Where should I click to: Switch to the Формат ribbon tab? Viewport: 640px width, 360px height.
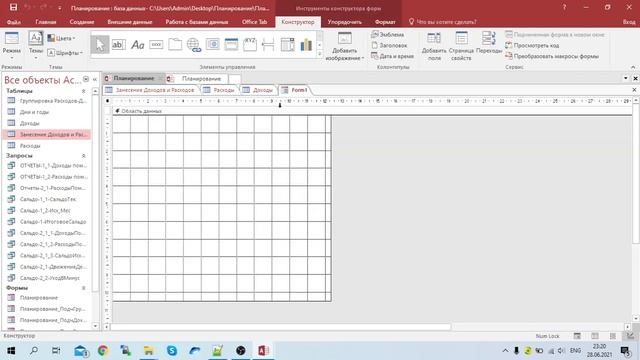pyautogui.click(x=385, y=22)
